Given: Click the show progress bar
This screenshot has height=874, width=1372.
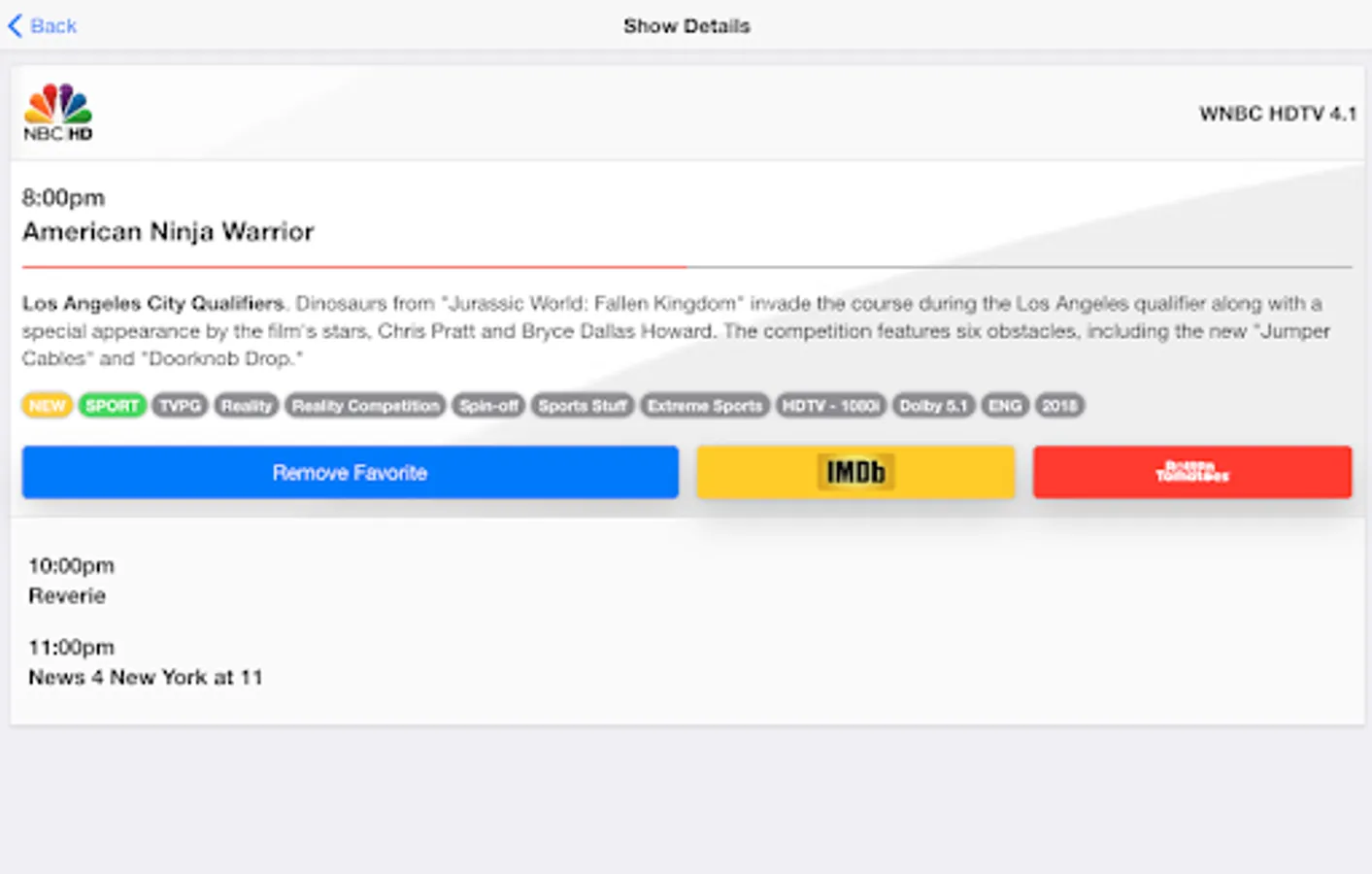Looking at the screenshot, I should [686, 266].
